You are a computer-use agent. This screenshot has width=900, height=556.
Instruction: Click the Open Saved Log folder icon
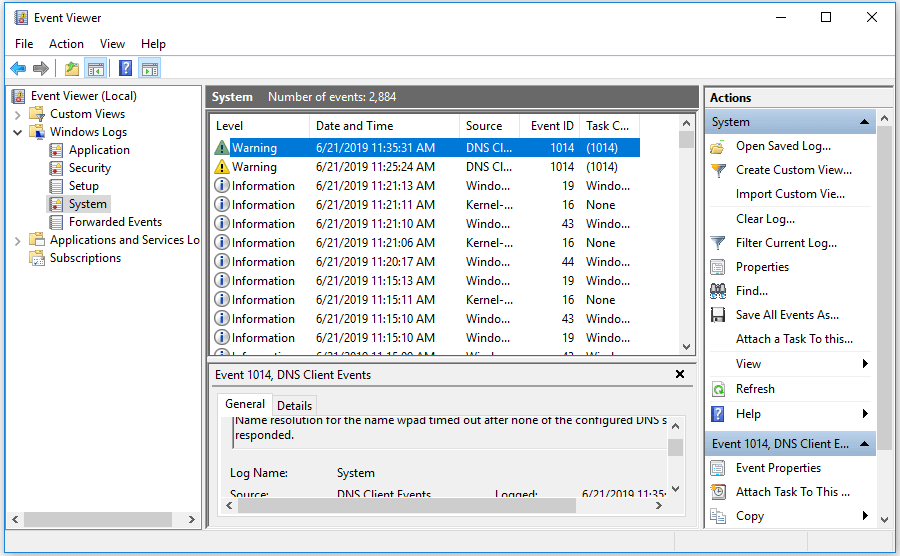[x=717, y=146]
